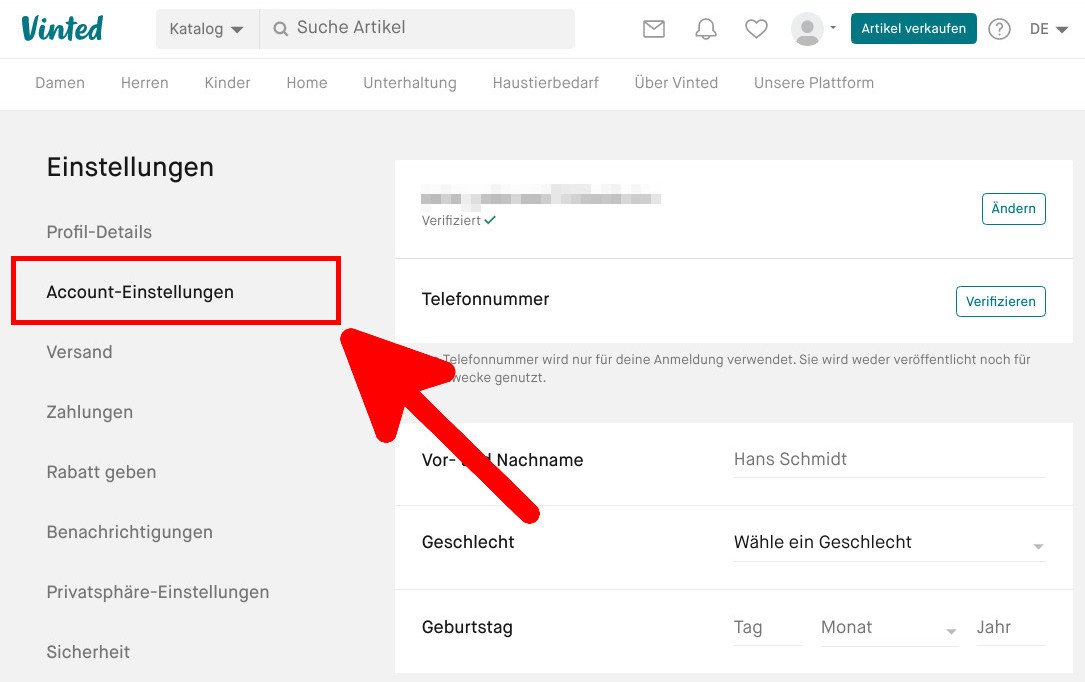The width and height of the screenshot is (1085, 682).
Task: Open the Wähle ein Geschlecht dropdown
Action: click(889, 542)
